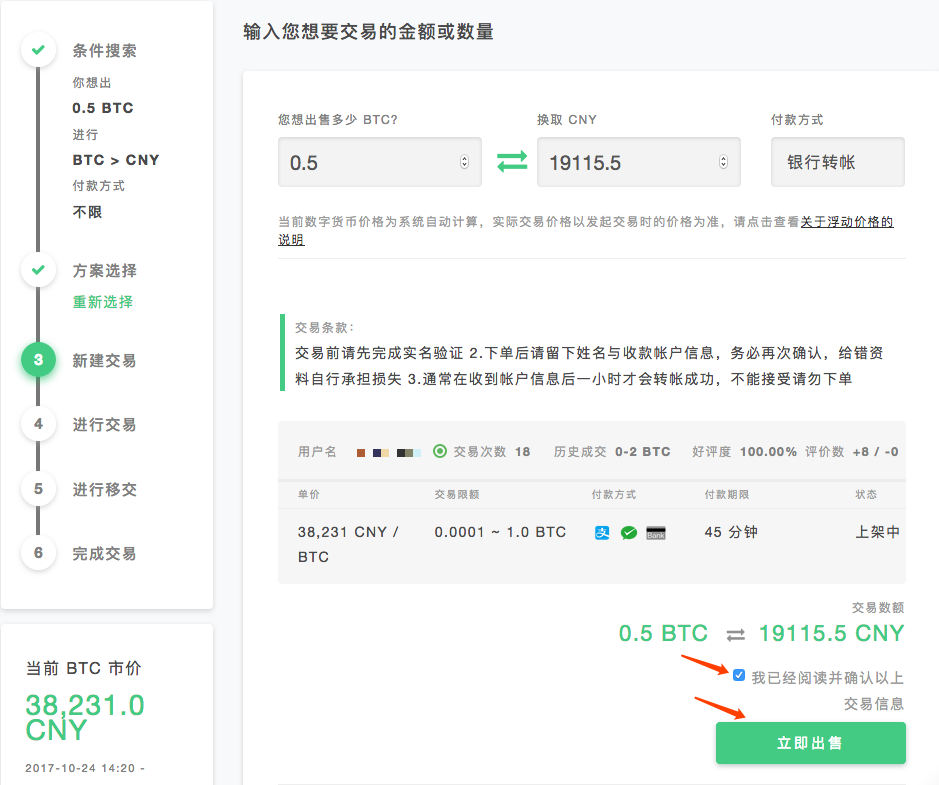Image resolution: width=939 pixels, height=785 pixels.
Task: Click the 输入您想要交易的金额或数量 heading
Action: (x=368, y=32)
